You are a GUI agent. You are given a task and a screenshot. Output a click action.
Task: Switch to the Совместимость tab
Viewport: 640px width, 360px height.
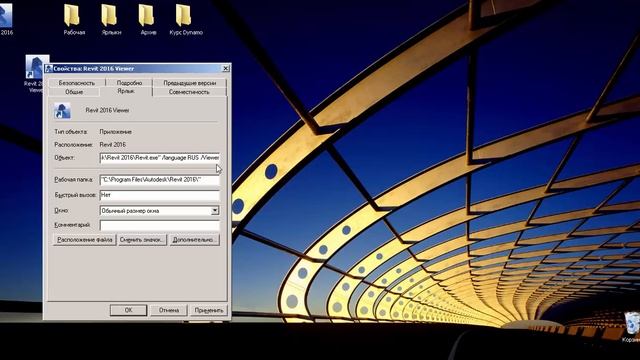pyautogui.click(x=189, y=92)
